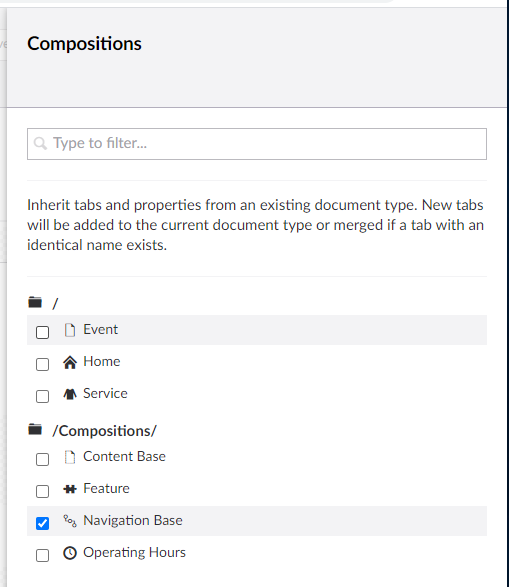Click the Content Base document icon
This screenshot has width=509, height=587.
[x=70, y=457]
